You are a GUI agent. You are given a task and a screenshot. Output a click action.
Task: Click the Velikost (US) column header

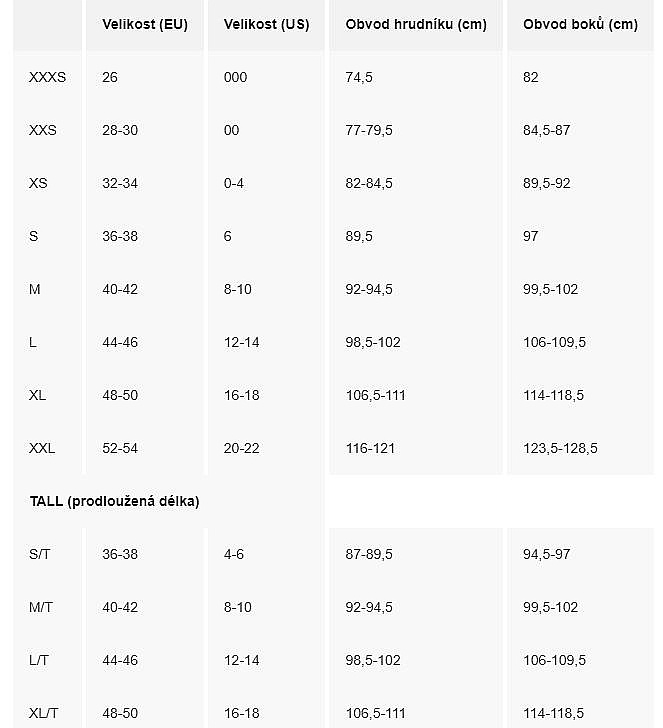[x=266, y=24]
